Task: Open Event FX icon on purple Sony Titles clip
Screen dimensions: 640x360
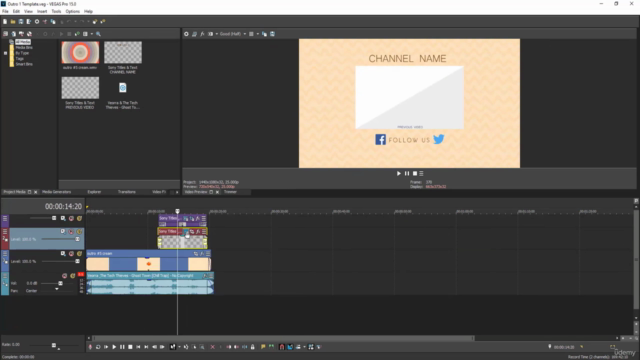Action: click(198, 218)
